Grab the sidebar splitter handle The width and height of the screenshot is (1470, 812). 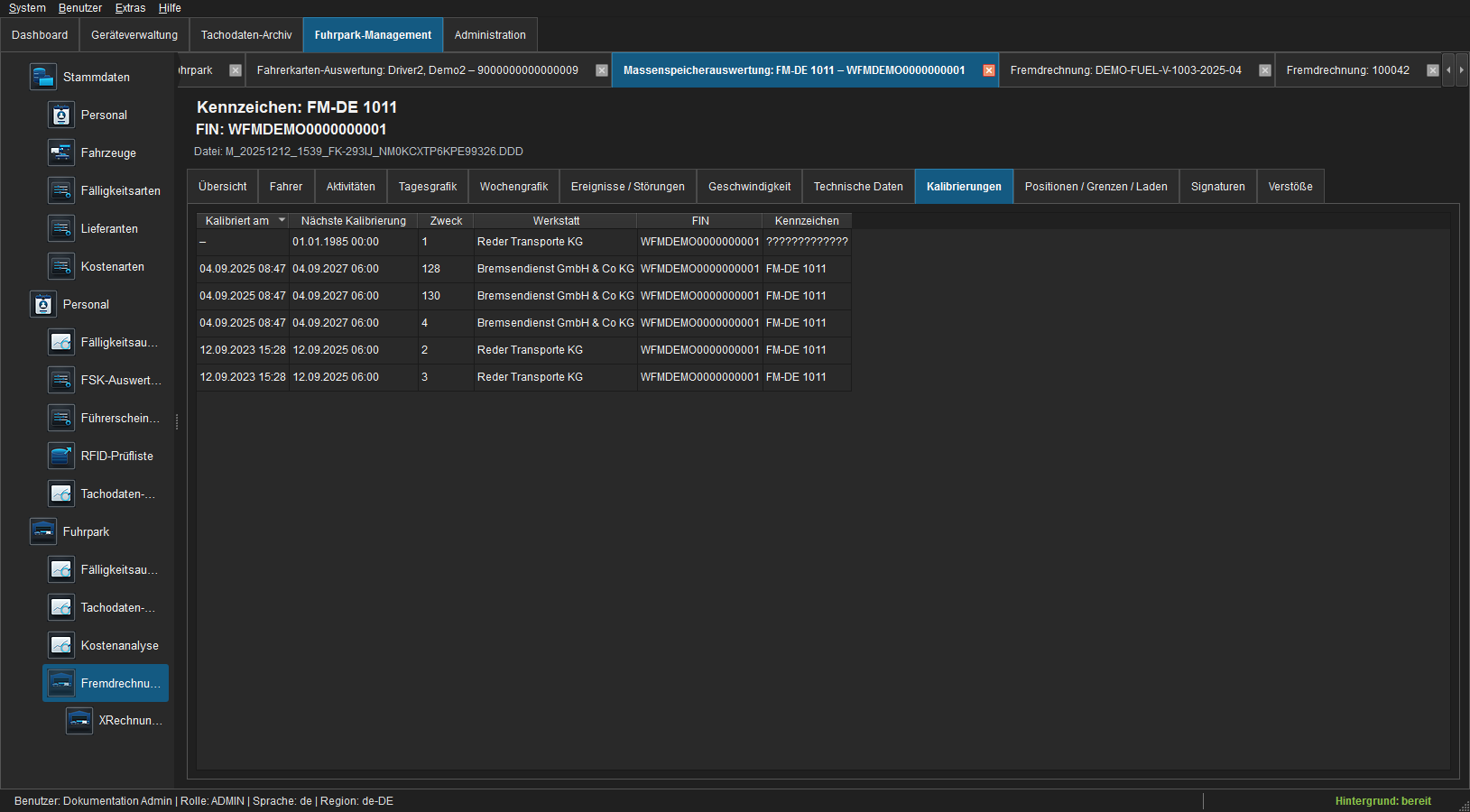[x=177, y=421]
